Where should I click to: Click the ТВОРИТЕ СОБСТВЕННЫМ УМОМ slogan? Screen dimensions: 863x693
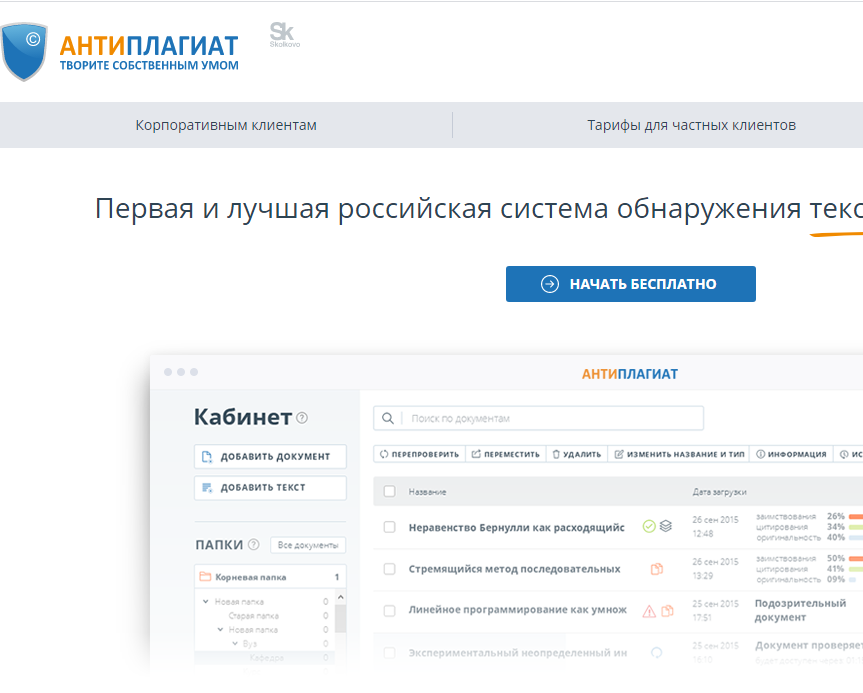[x=149, y=66]
